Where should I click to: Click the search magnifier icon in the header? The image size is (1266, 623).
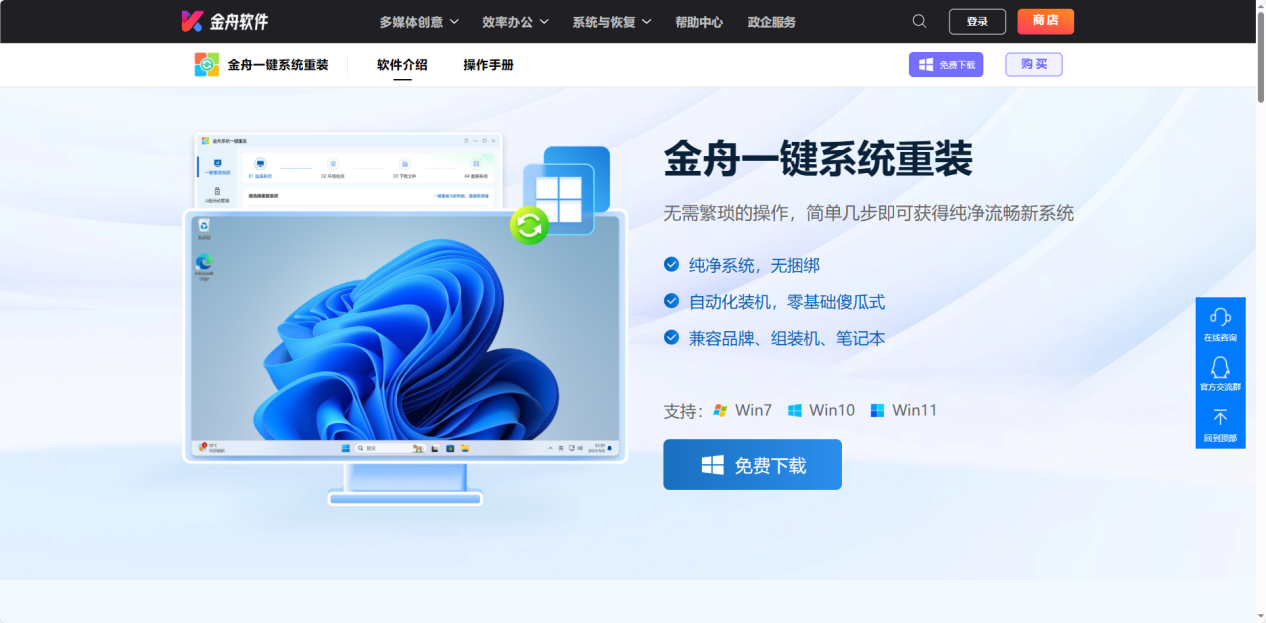click(x=918, y=20)
